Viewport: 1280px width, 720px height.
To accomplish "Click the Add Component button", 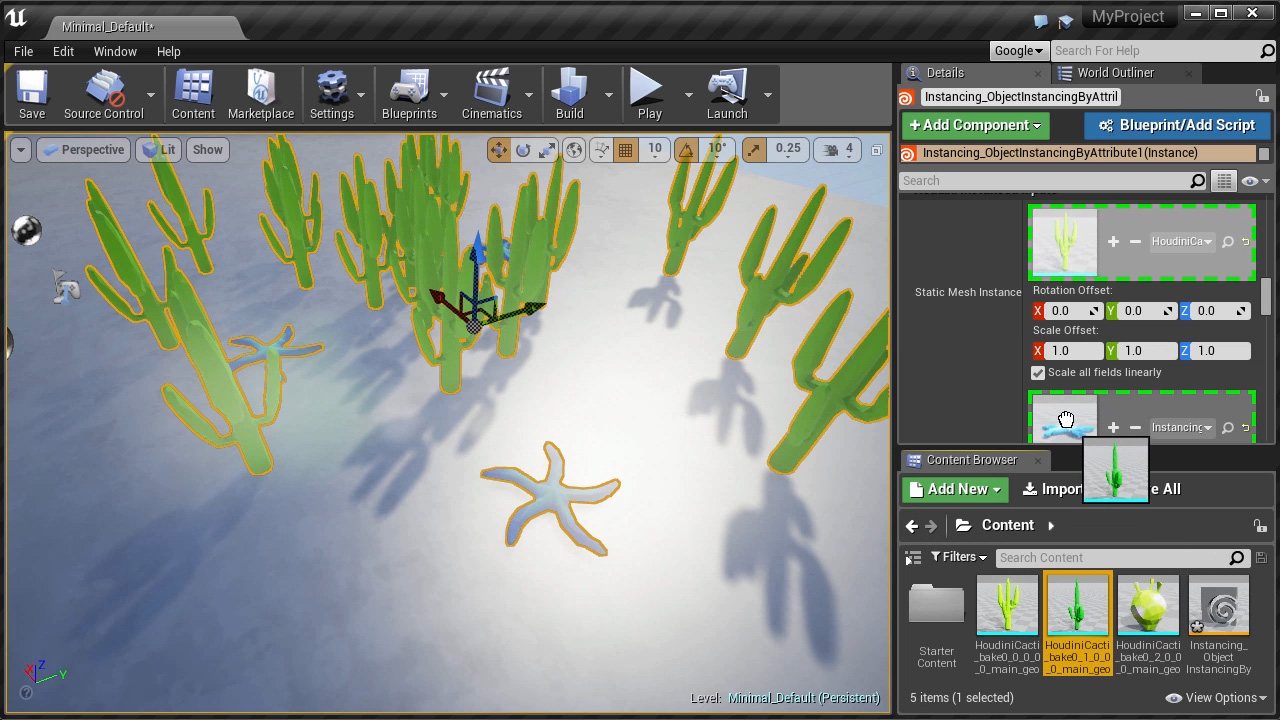I will pos(974,125).
